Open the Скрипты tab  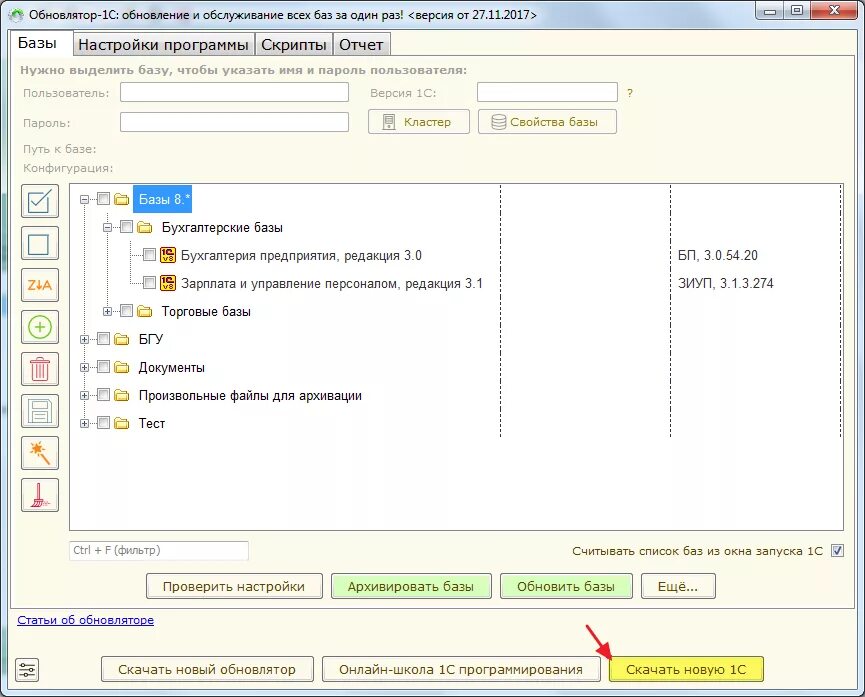294,45
